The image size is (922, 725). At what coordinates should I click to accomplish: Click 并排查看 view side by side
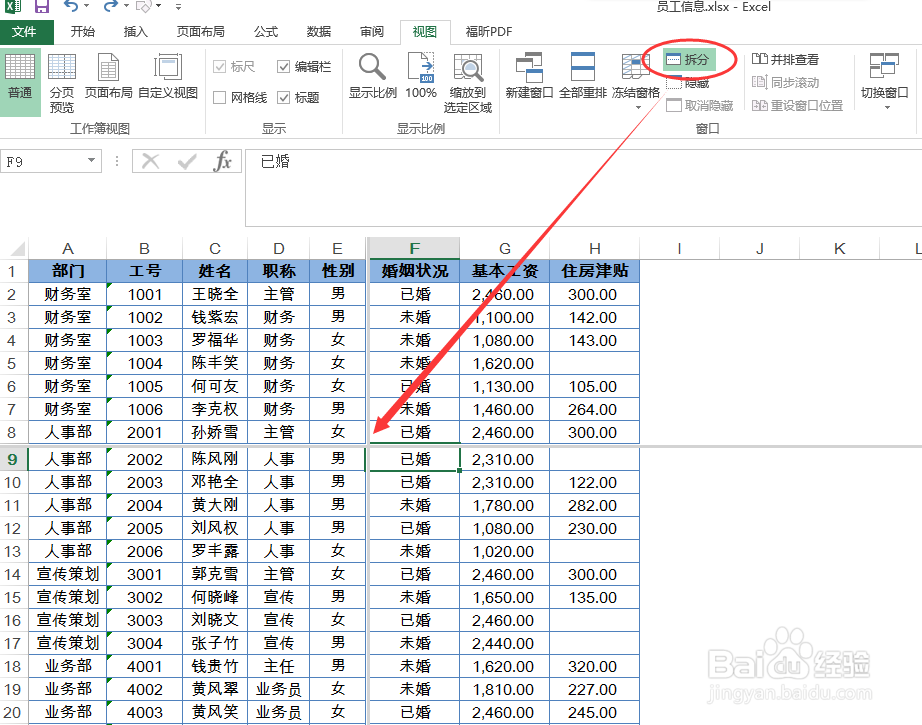pos(786,59)
